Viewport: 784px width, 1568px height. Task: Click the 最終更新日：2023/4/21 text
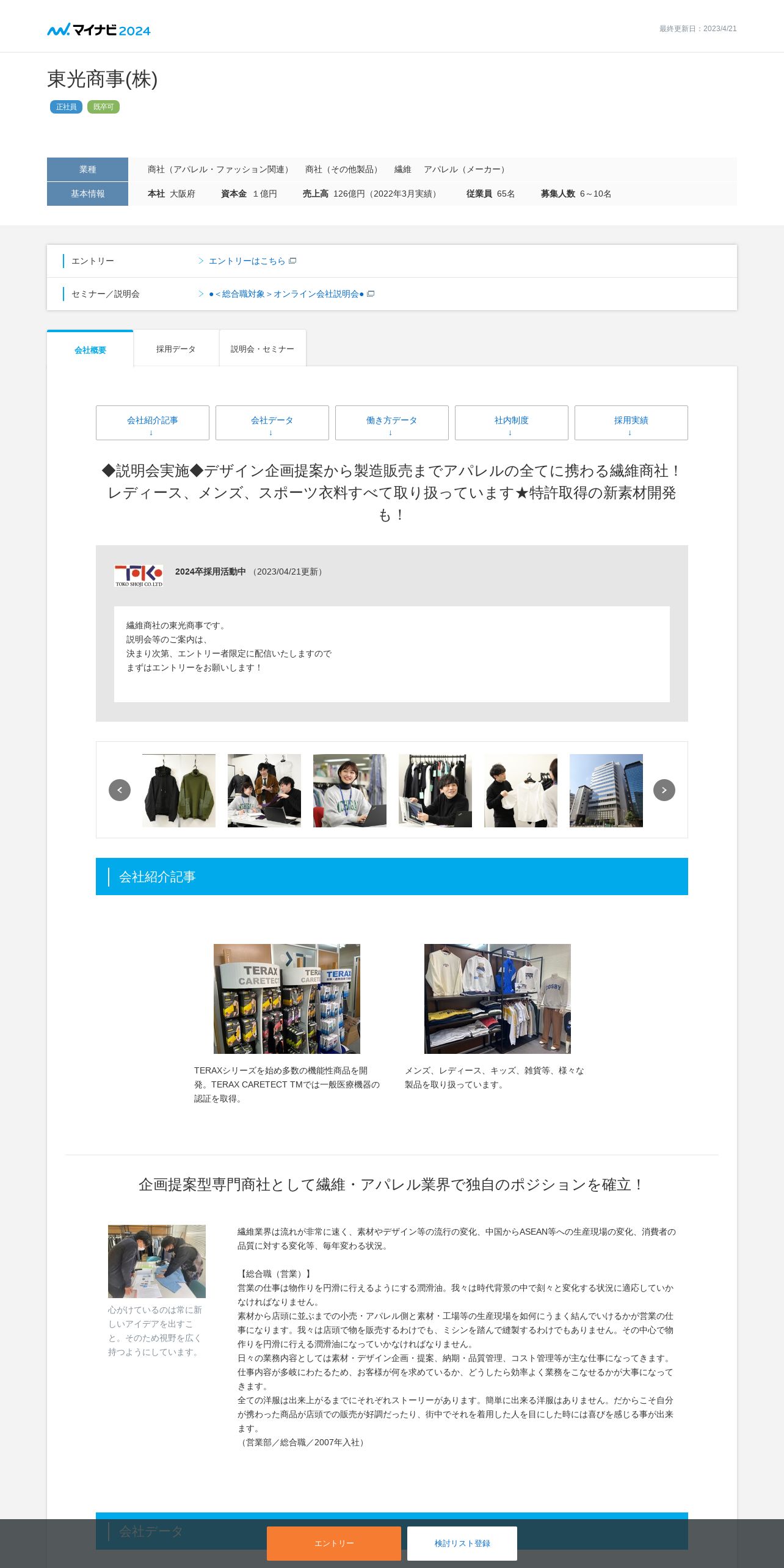pyautogui.click(x=698, y=29)
